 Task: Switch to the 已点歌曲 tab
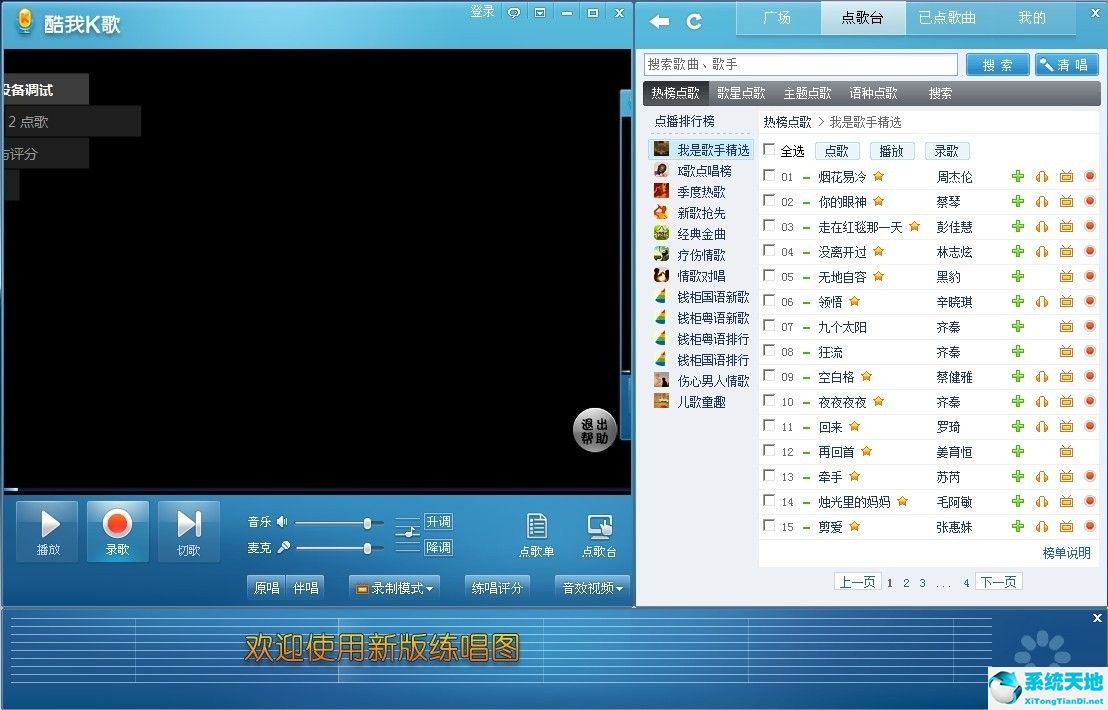(947, 18)
